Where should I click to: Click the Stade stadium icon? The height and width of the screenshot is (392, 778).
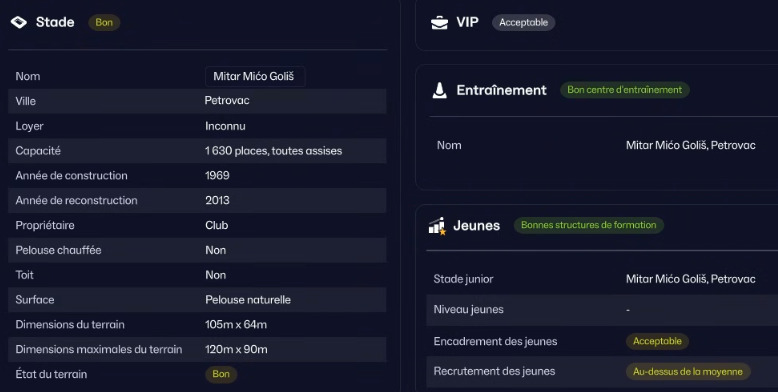click(19, 22)
